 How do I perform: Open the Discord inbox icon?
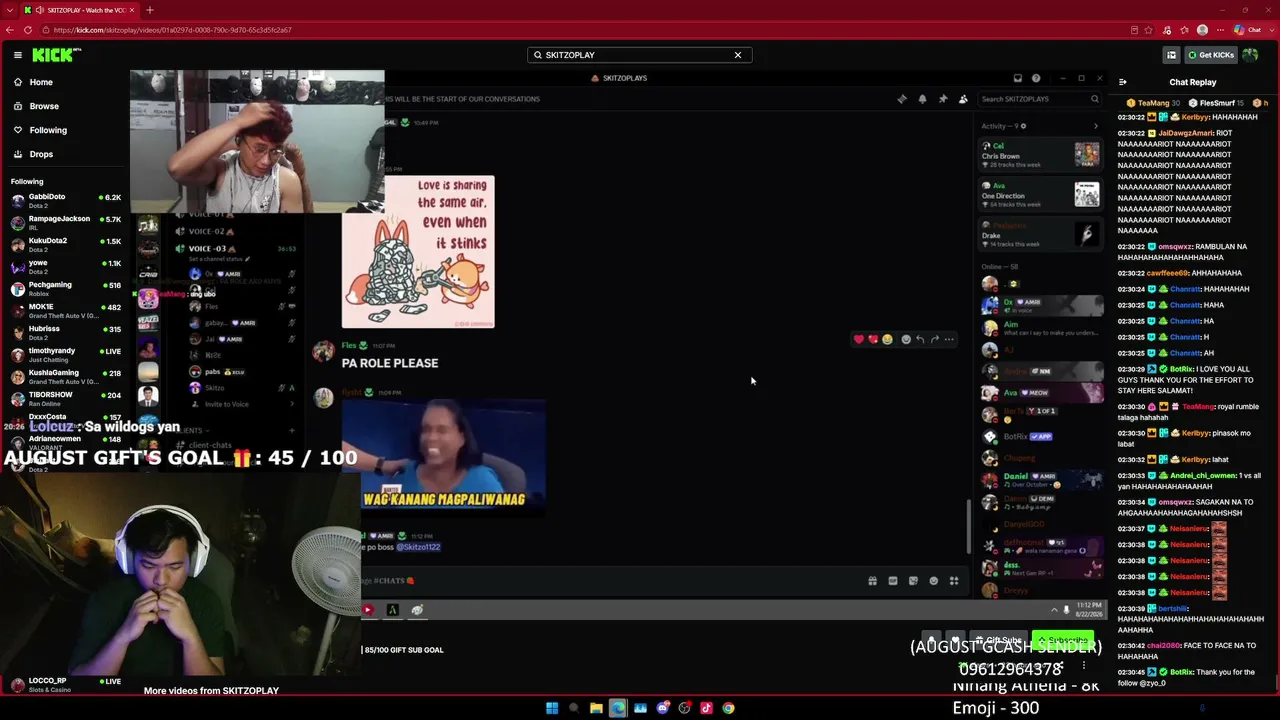pos(1017,78)
